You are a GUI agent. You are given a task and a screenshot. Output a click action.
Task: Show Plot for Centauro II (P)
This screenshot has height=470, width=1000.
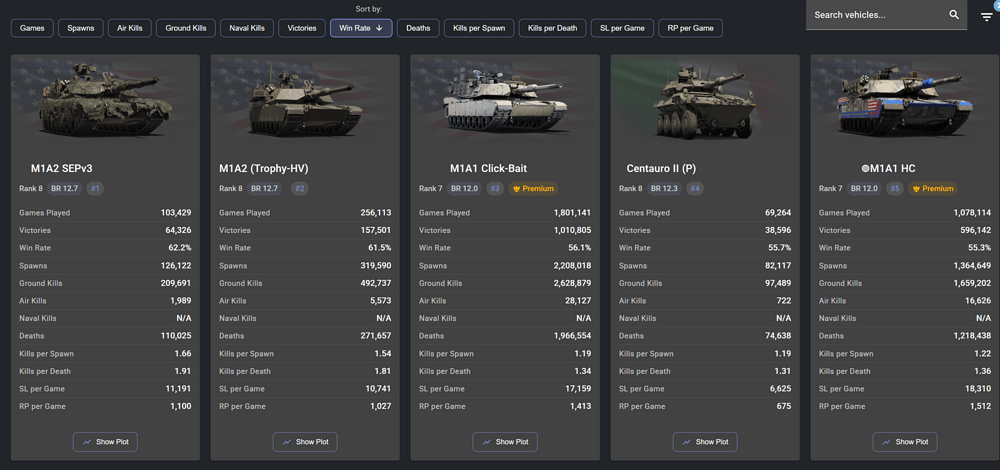coord(705,442)
